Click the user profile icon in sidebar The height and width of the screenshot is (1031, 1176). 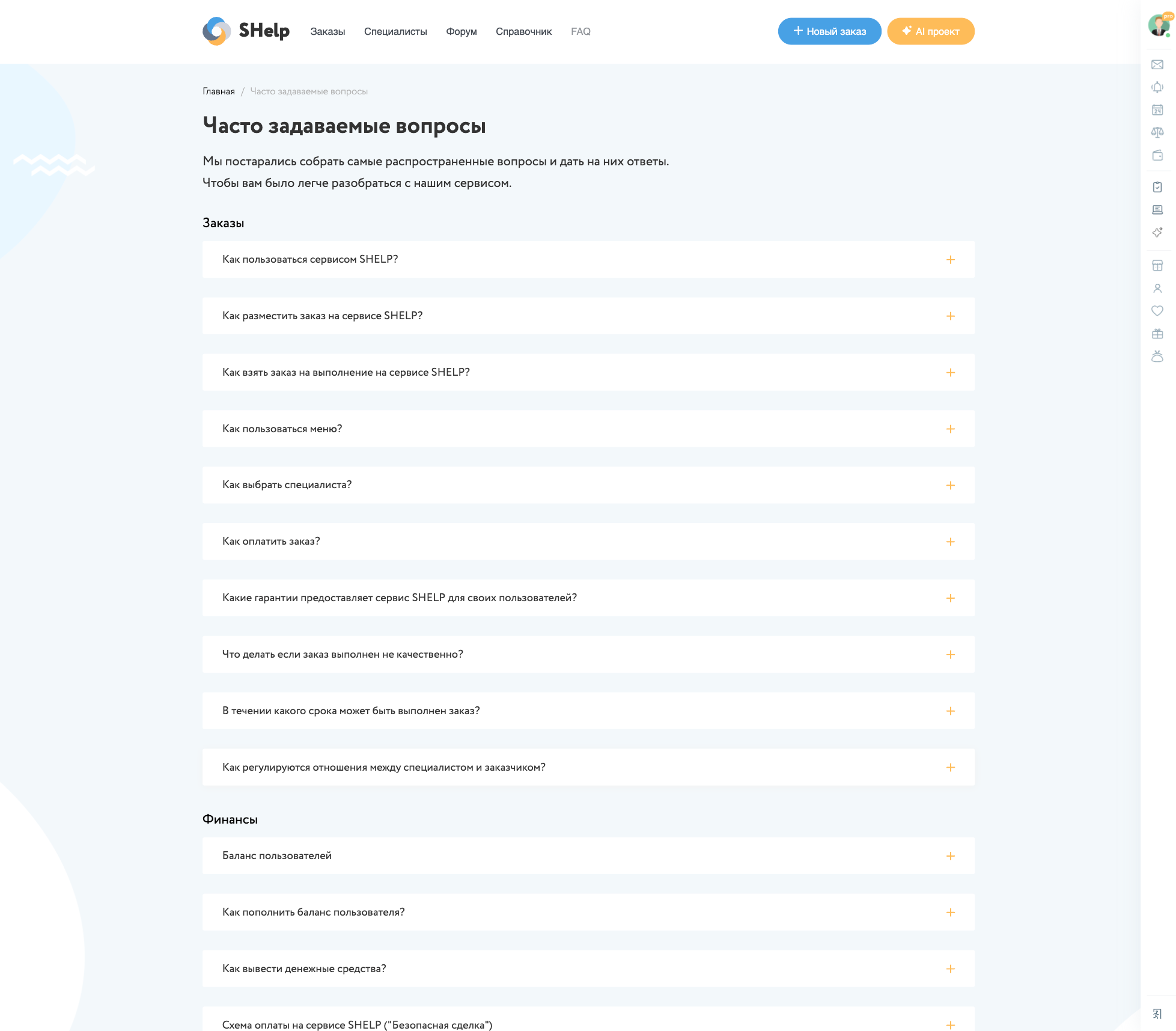click(x=1157, y=289)
